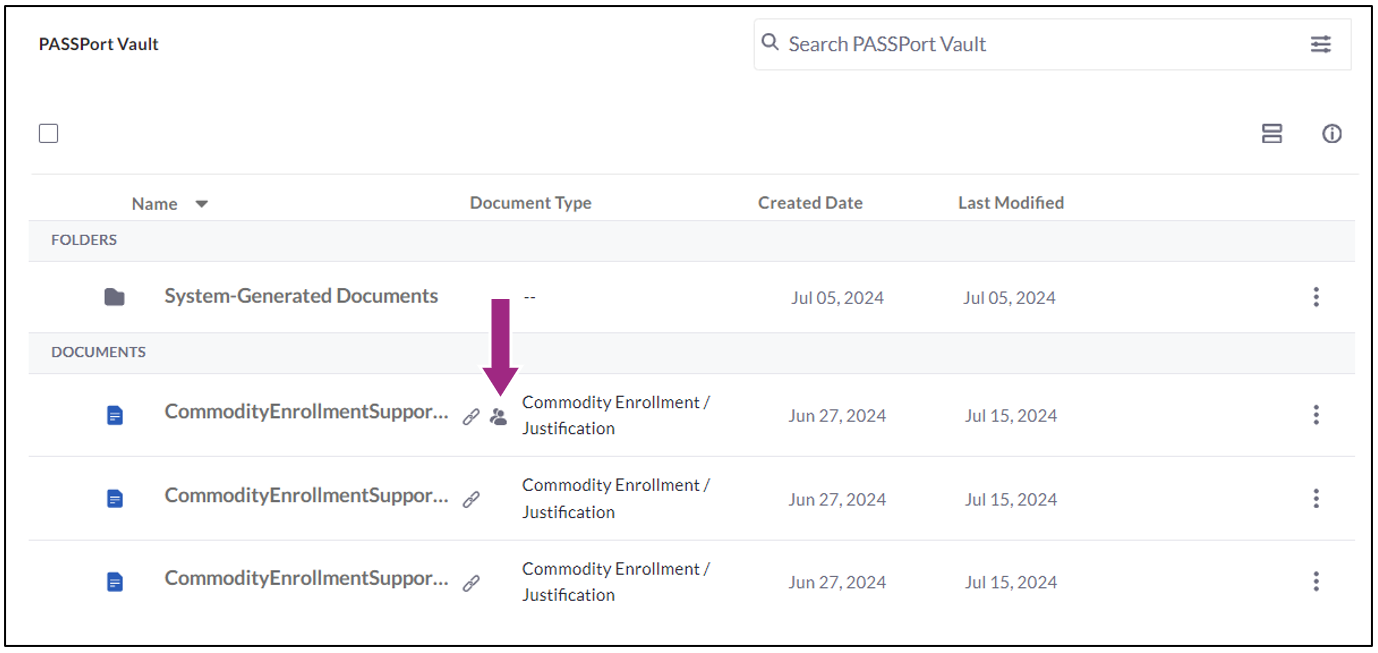Open the first CommodityEnrollmentSupport document

click(x=307, y=411)
